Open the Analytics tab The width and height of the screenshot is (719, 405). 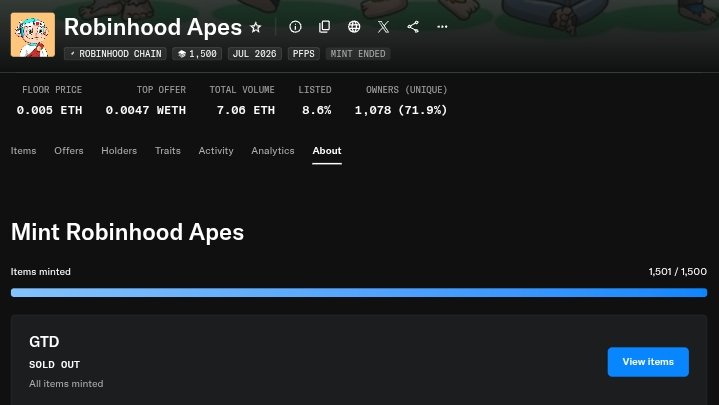coord(273,150)
